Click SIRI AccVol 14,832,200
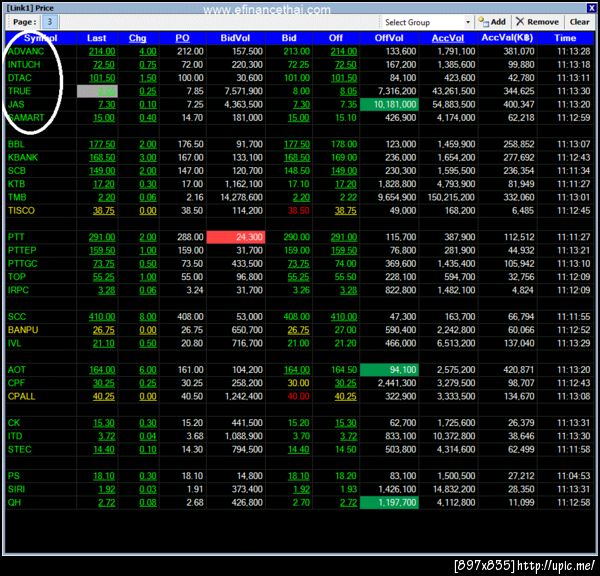Image resolution: width=600 pixels, height=576 pixels. click(x=454, y=489)
